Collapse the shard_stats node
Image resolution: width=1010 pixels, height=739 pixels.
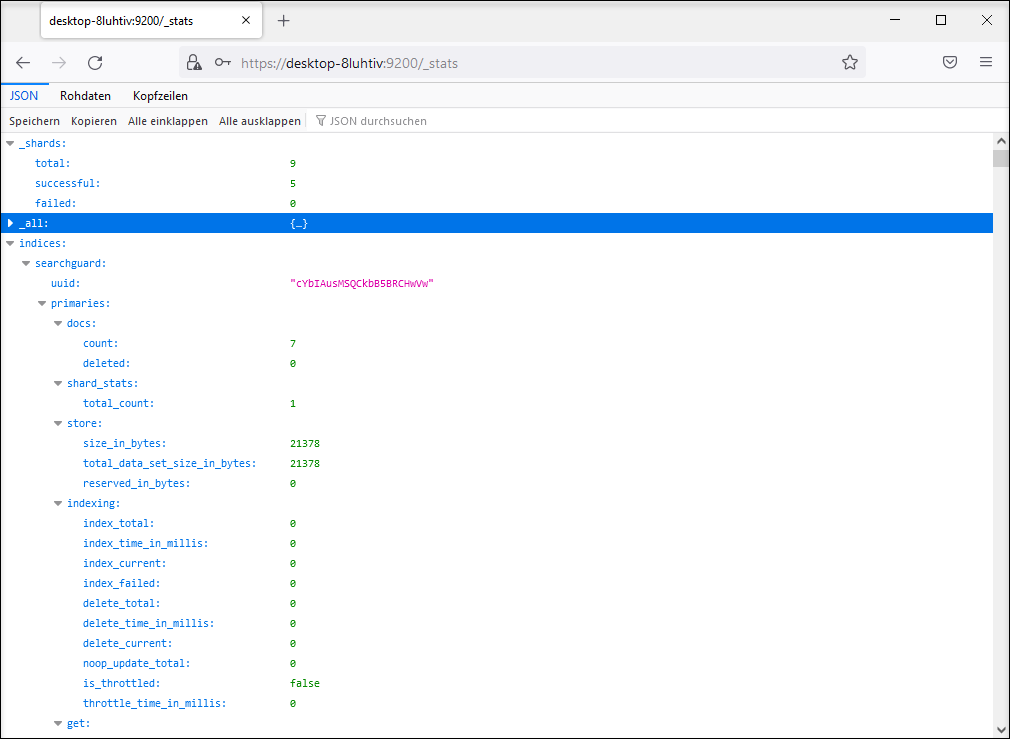click(58, 383)
